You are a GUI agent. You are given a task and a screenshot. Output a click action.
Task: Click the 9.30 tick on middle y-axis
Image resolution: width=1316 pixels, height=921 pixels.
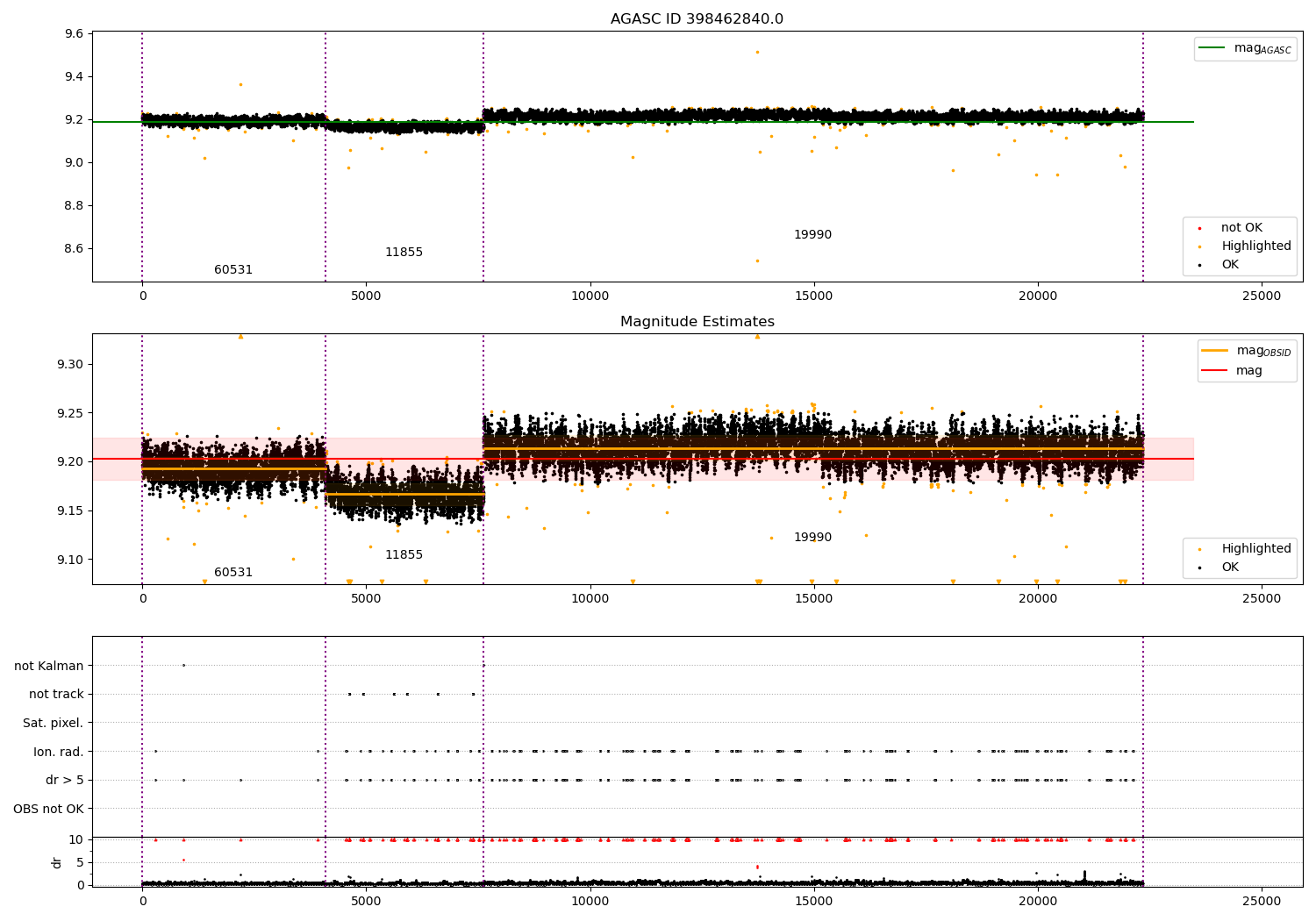[x=70, y=365]
